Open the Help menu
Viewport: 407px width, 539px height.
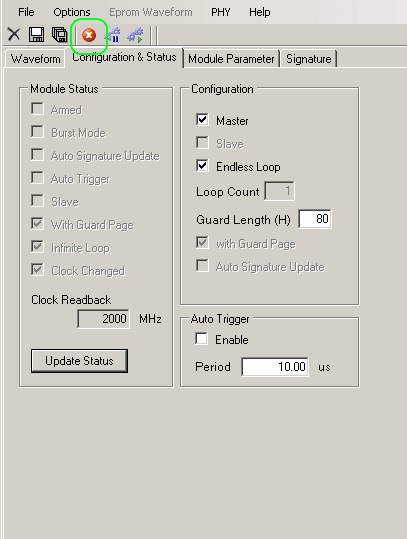pyautogui.click(x=260, y=12)
